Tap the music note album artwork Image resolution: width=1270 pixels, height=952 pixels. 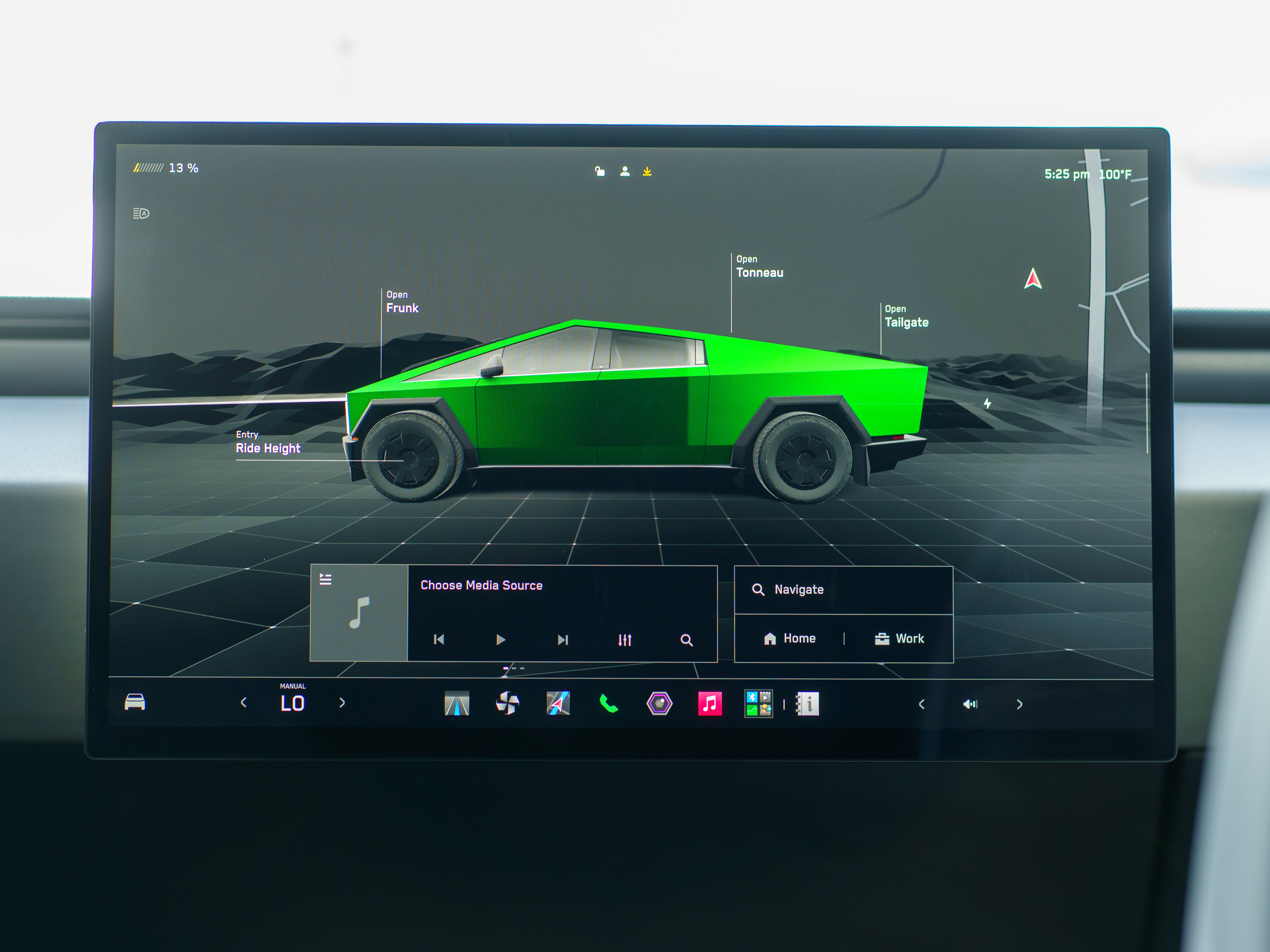coord(359,613)
